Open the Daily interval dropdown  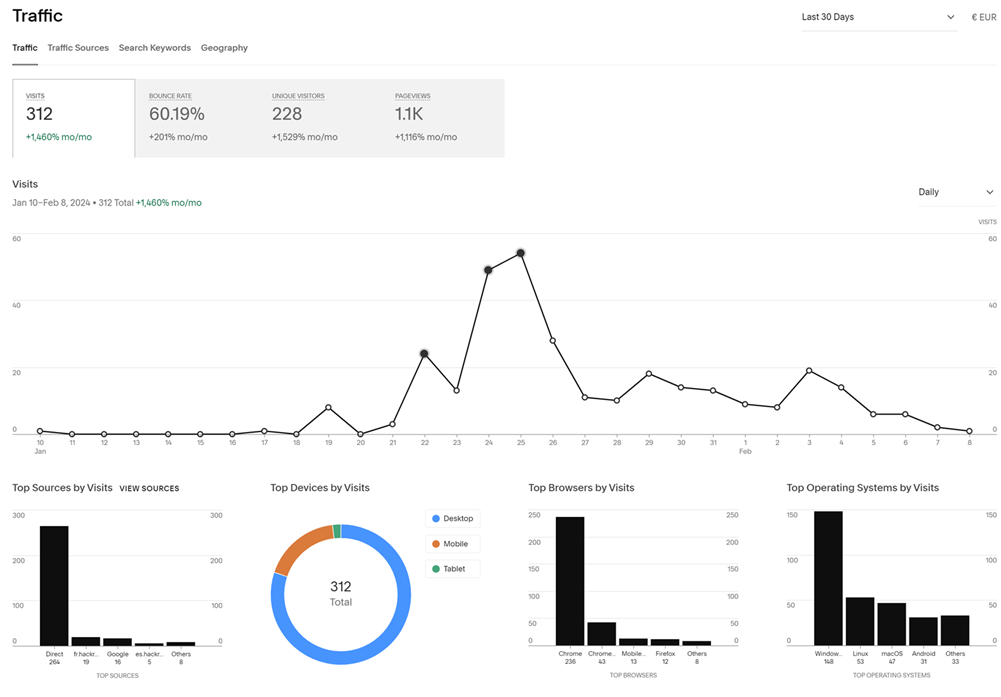[956, 192]
